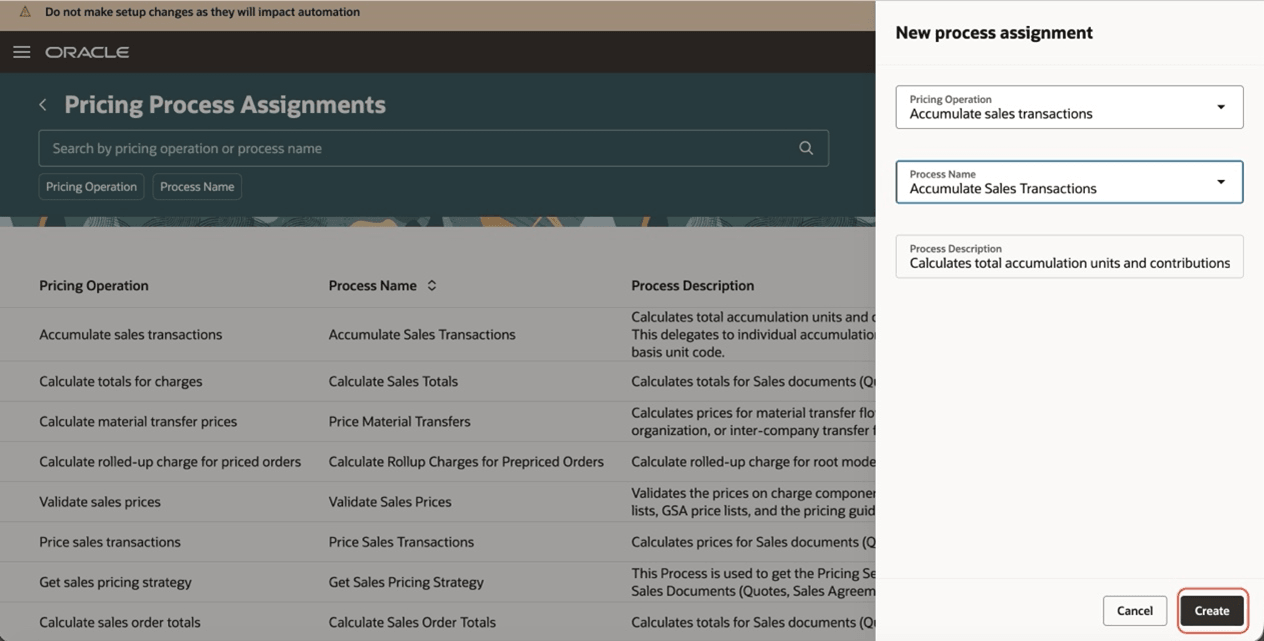Click the search magnifier icon

tap(806, 148)
